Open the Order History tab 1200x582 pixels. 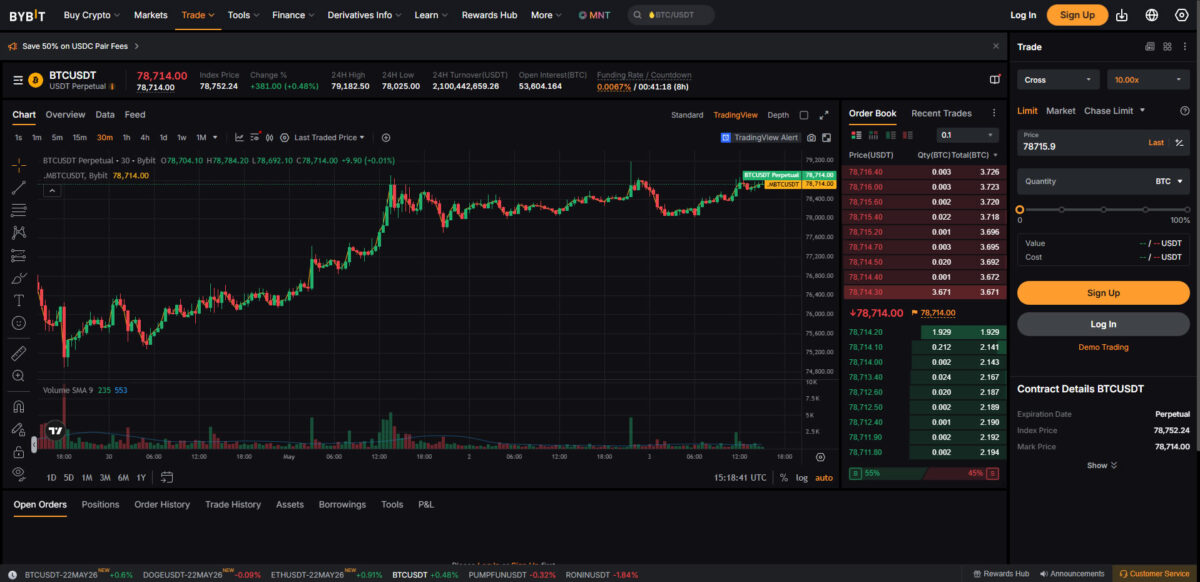click(162, 505)
